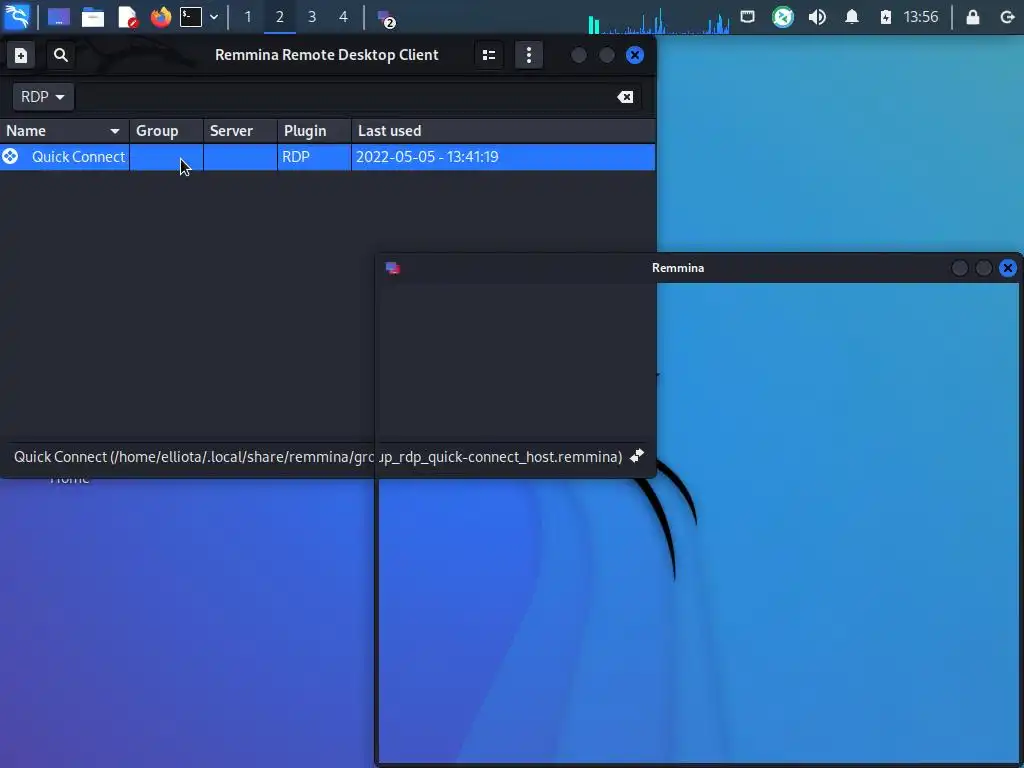1024x768 pixels.
Task: Close the small Remmina connection window
Action: pos(1008,268)
